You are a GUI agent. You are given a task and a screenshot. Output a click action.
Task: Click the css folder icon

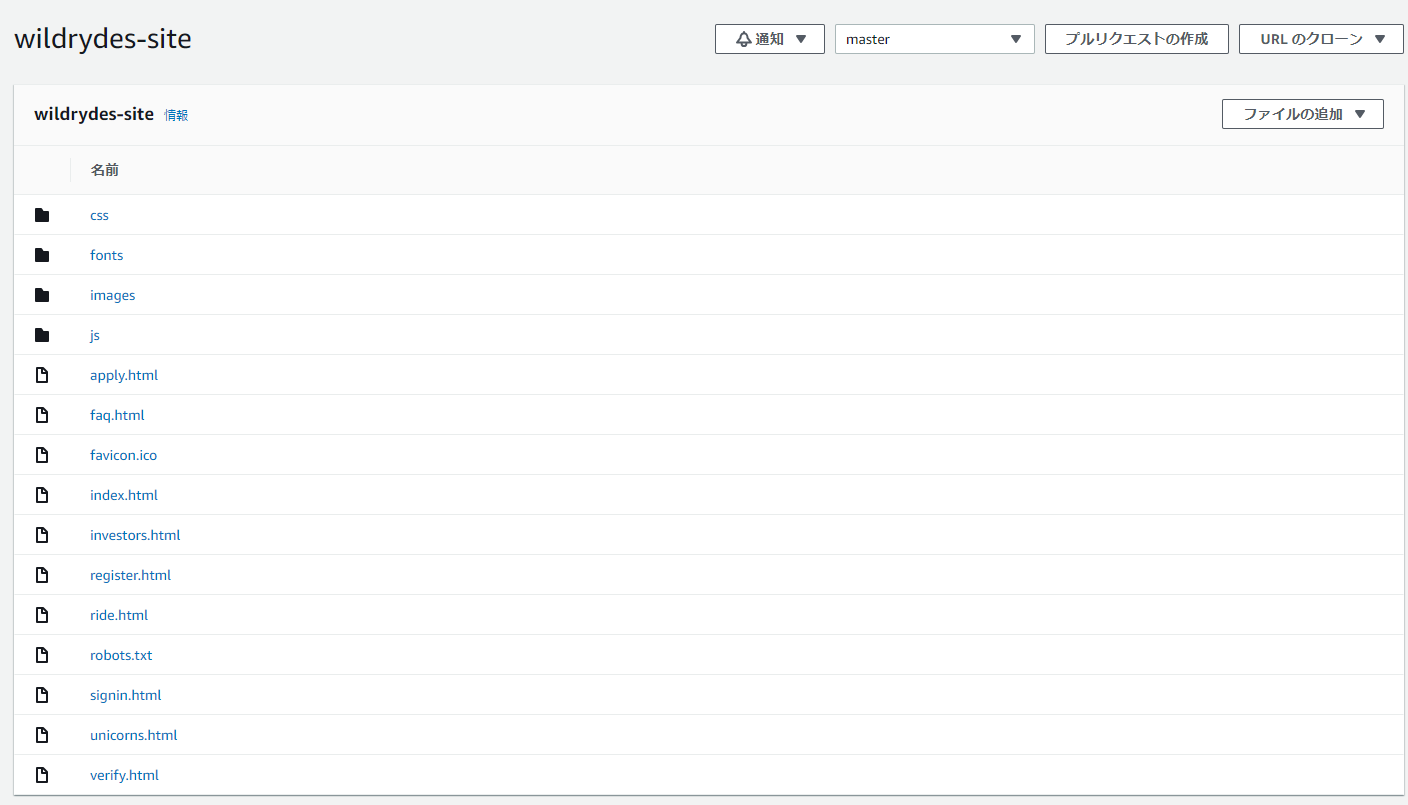(x=41, y=214)
